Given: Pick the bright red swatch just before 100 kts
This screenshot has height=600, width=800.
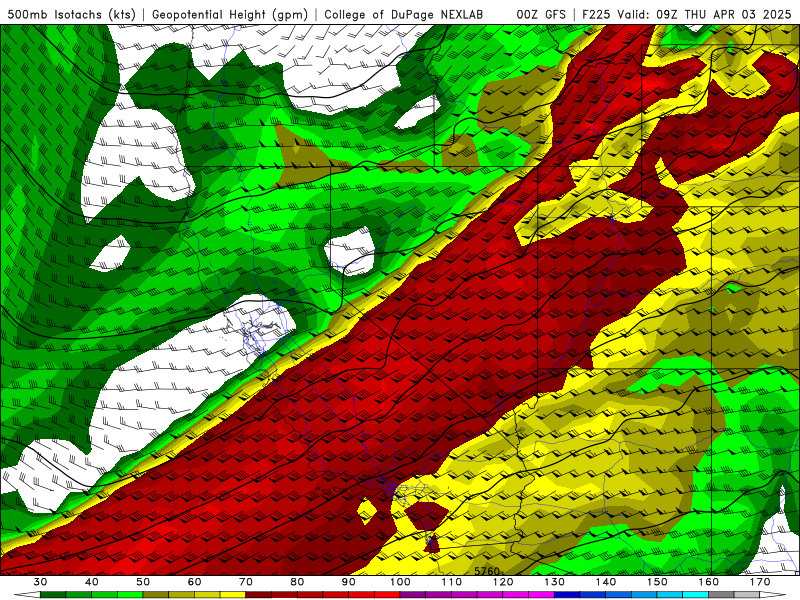Looking at the screenshot, I should (387, 594).
